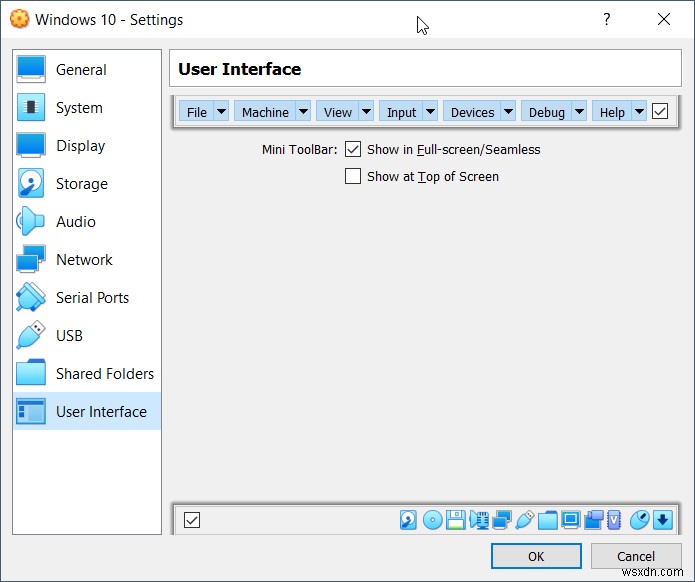Click the optical disc status bar indicator
This screenshot has width=695, height=582.
[433, 520]
